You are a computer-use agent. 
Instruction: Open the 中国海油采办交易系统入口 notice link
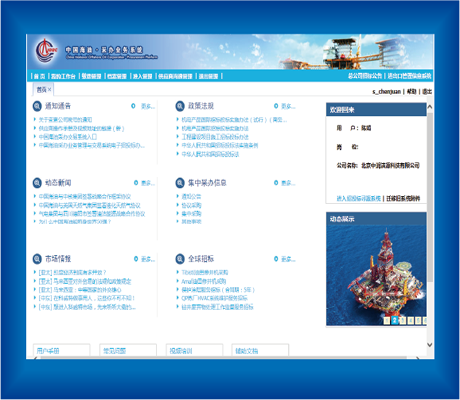tap(68, 137)
